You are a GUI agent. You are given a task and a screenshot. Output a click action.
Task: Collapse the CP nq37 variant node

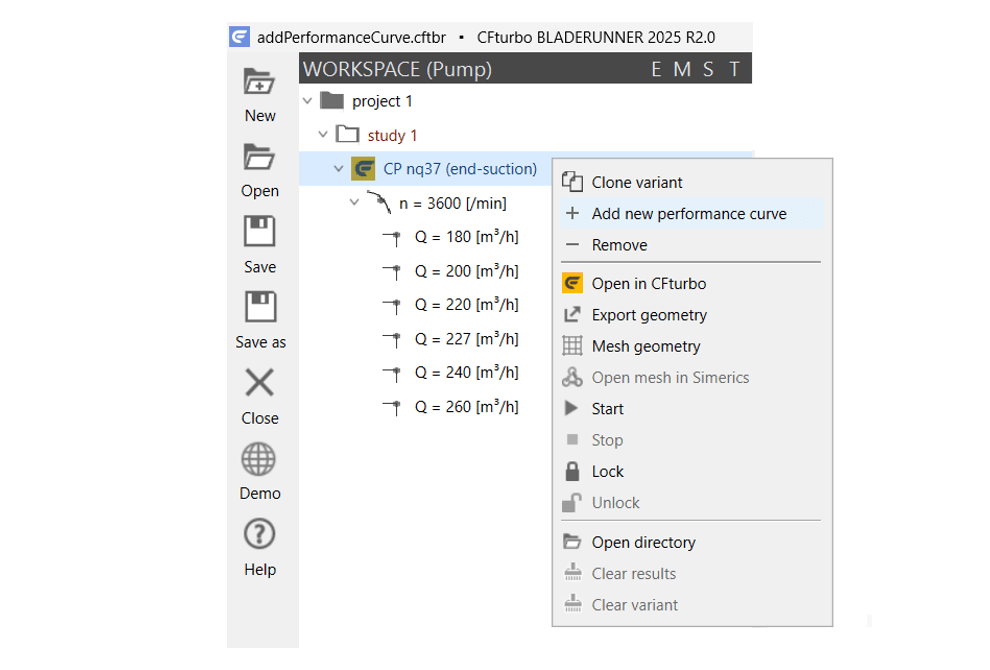point(338,169)
